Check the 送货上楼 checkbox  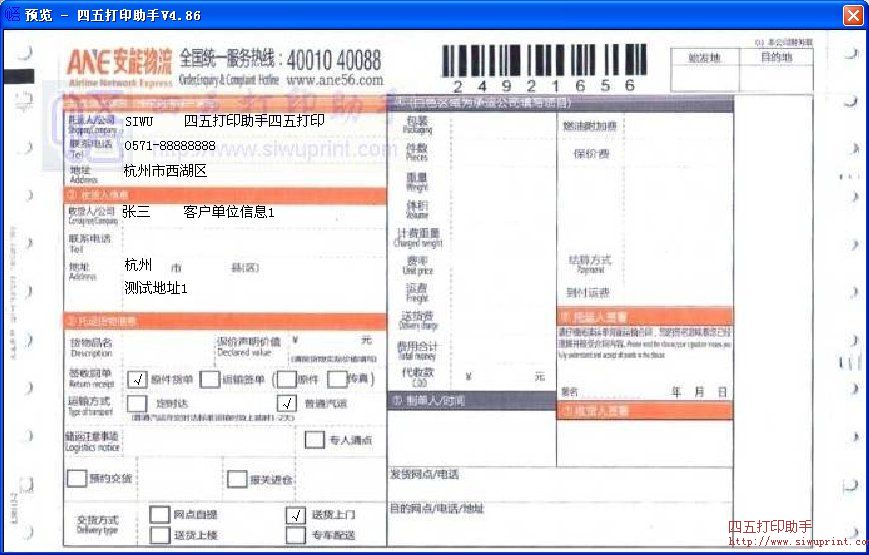[159, 535]
